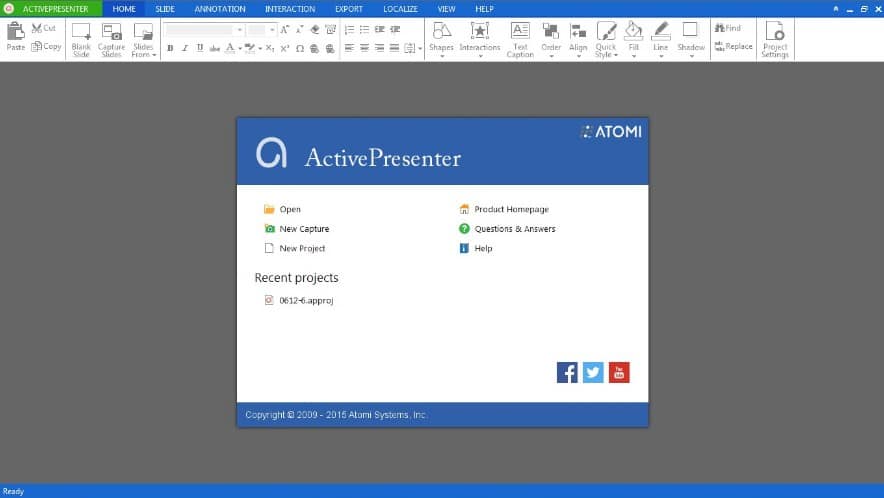Toggle Underline formatting
This screenshot has height=498, width=884.
click(200, 49)
